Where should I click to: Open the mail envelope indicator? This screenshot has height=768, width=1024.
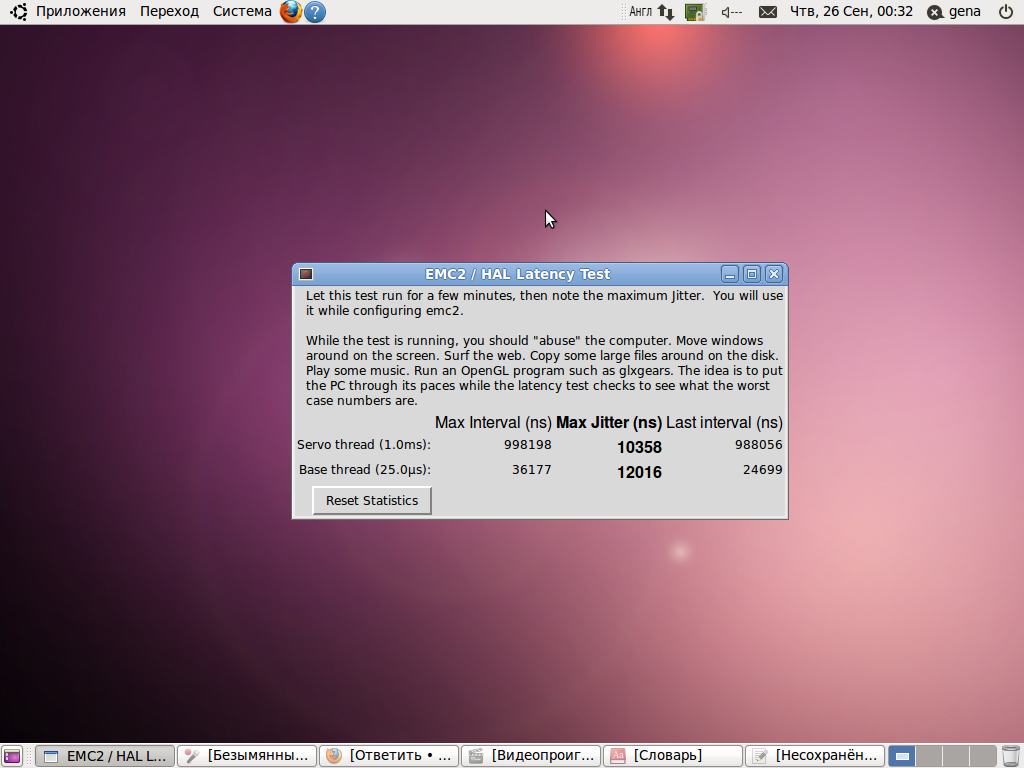point(768,12)
